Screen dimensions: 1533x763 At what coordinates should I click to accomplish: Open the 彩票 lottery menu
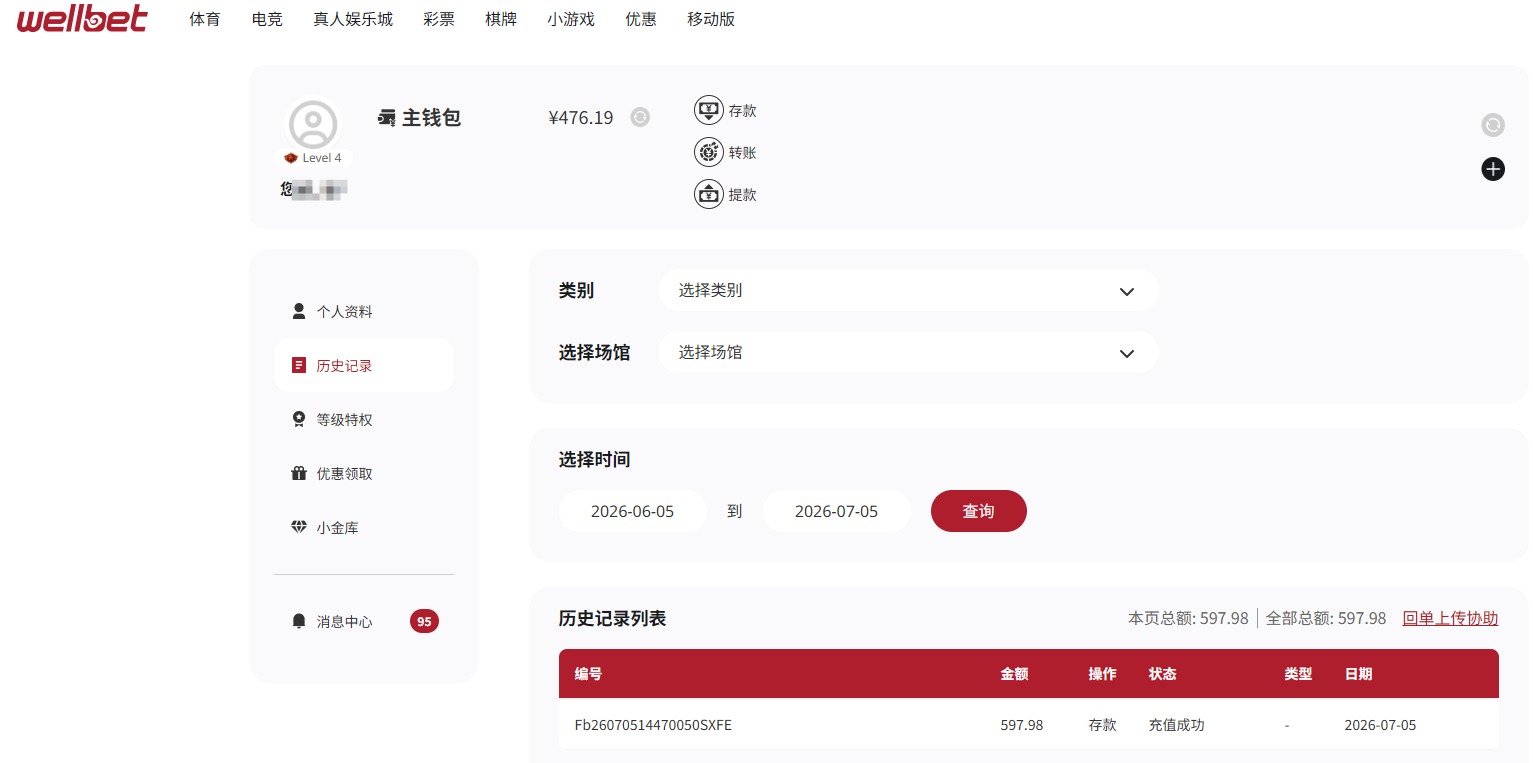(439, 19)
